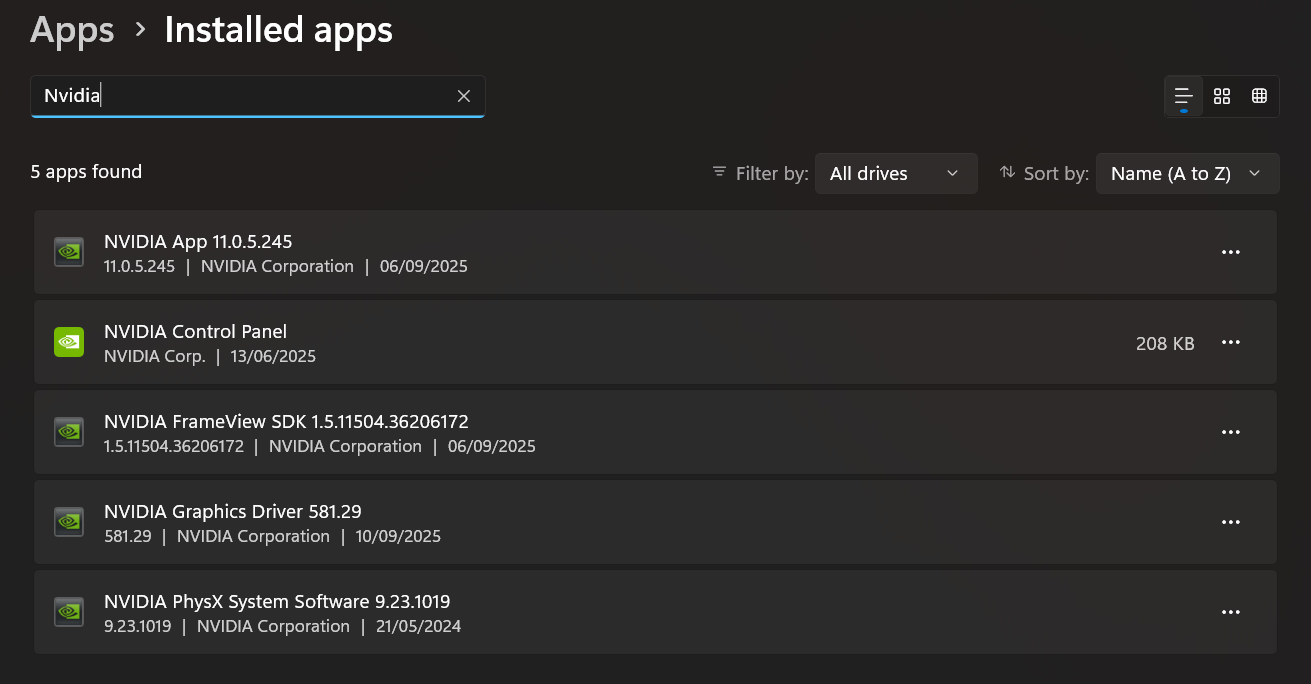Click the Installed apps breadcrumb title

(278, 30)
